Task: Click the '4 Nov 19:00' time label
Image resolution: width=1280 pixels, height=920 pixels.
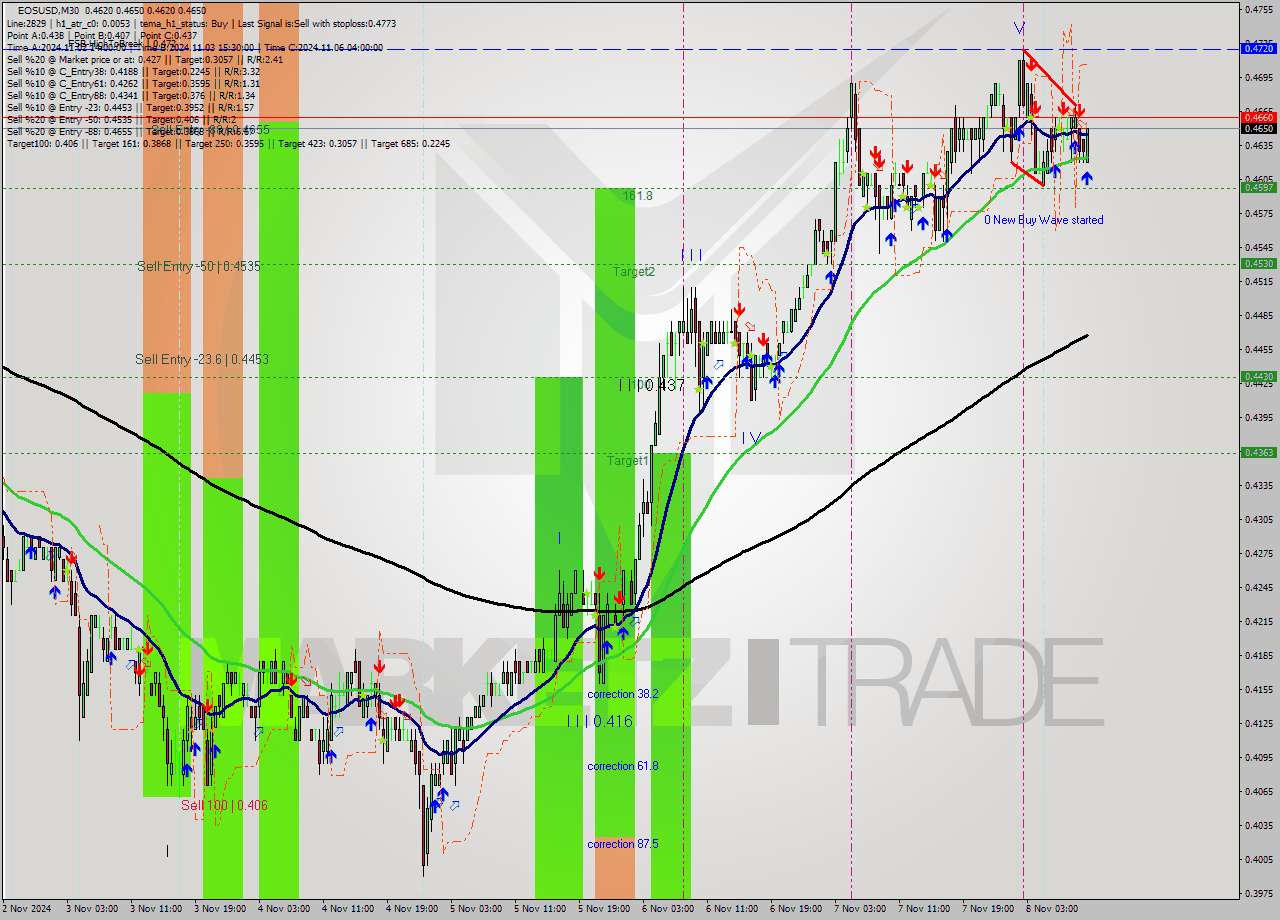Action: pyautogui.click(x=412, y=909)
